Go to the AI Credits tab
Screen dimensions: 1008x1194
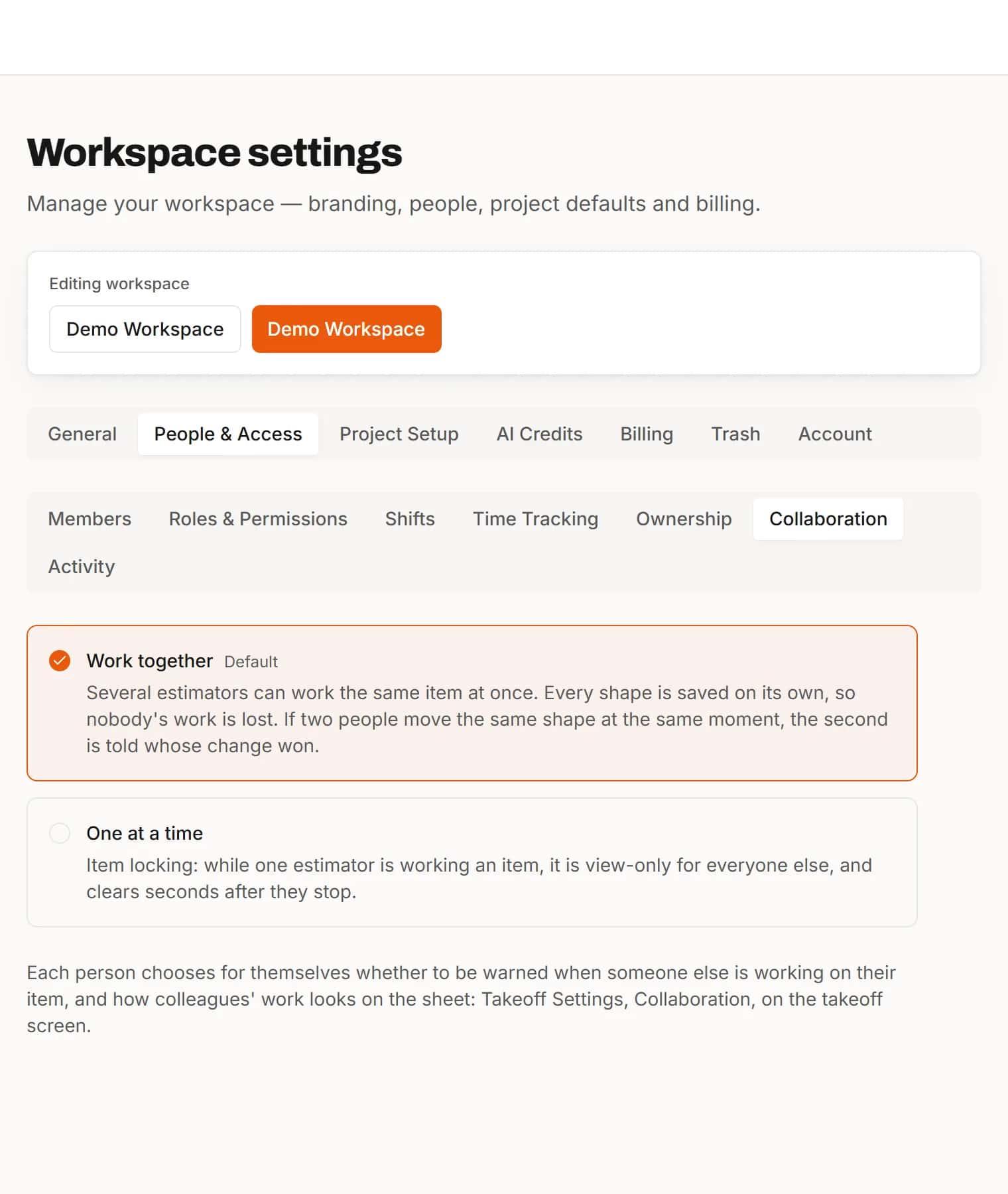pos(539,434)
